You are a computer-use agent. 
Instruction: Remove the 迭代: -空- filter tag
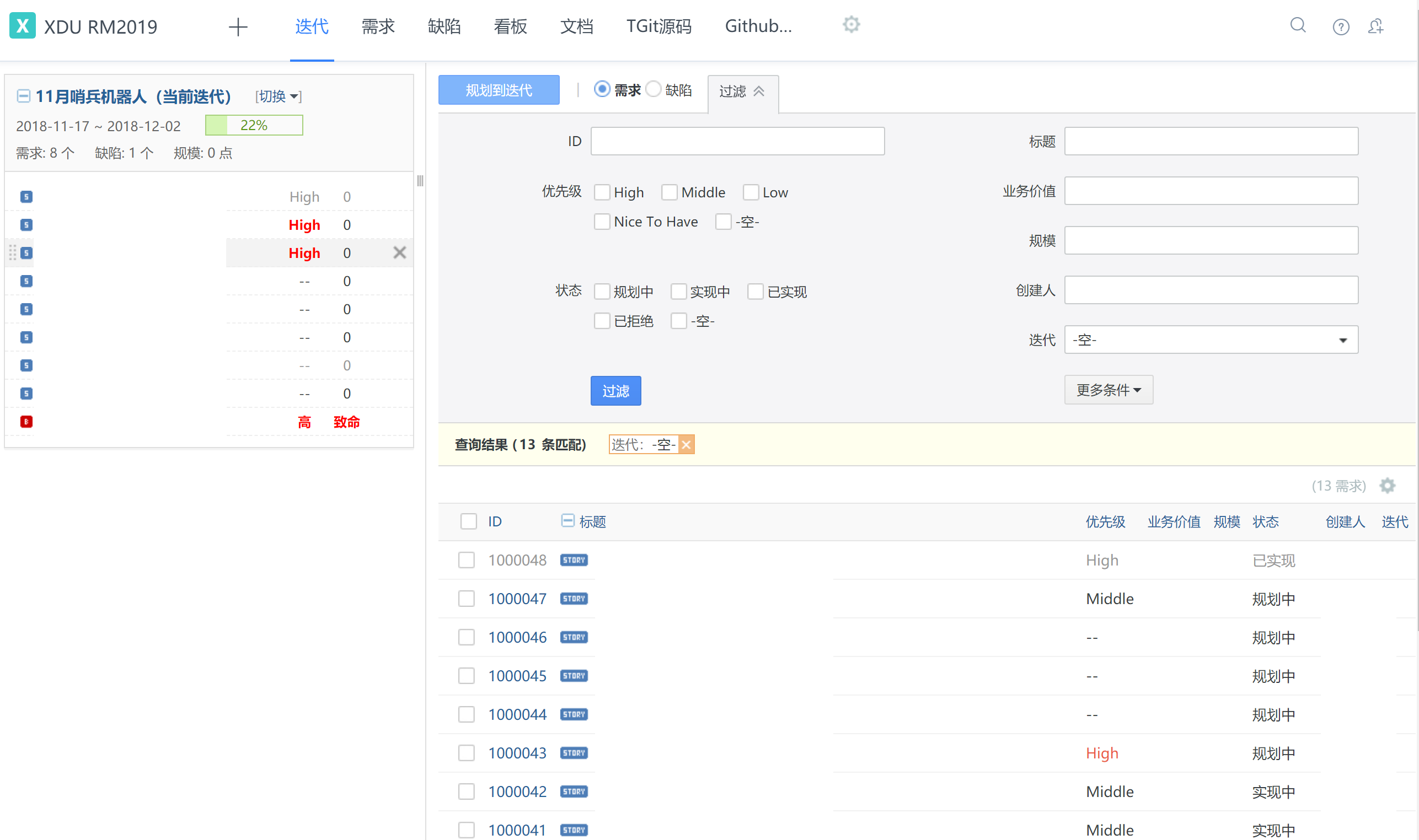686,444
